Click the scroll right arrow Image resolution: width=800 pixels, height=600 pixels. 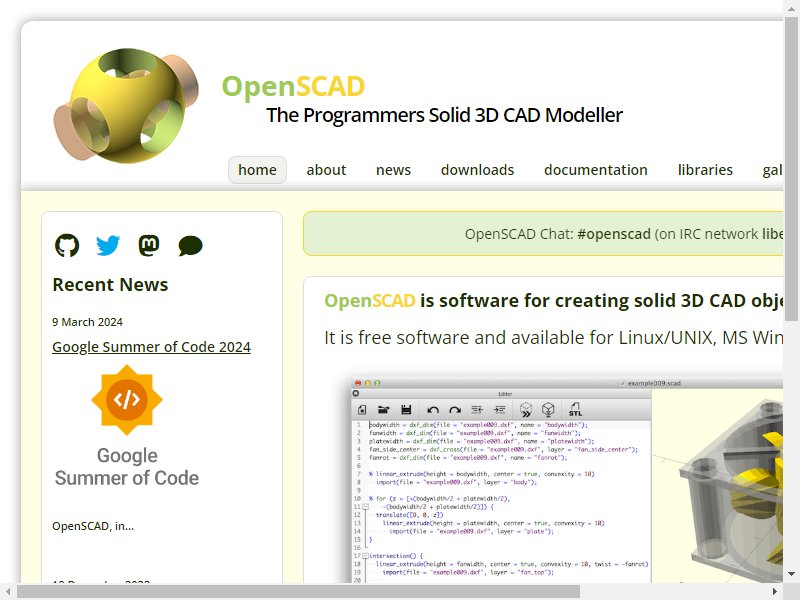tap(775, 591)
